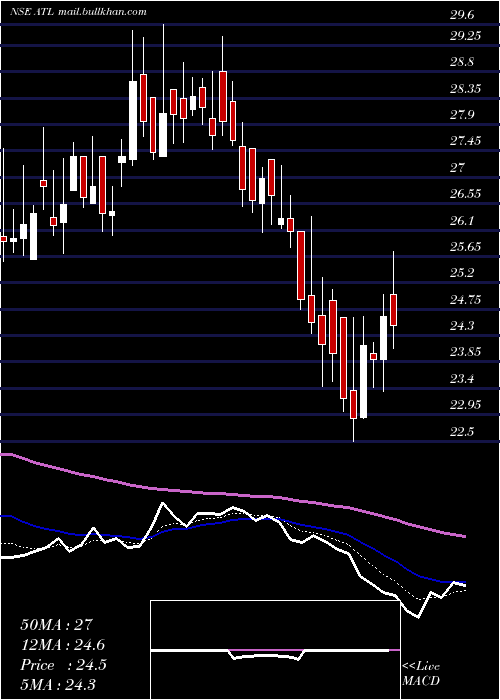500x700 pixels.
Task: Click the 23.85 price axis label
Action: tap(466, 352)
